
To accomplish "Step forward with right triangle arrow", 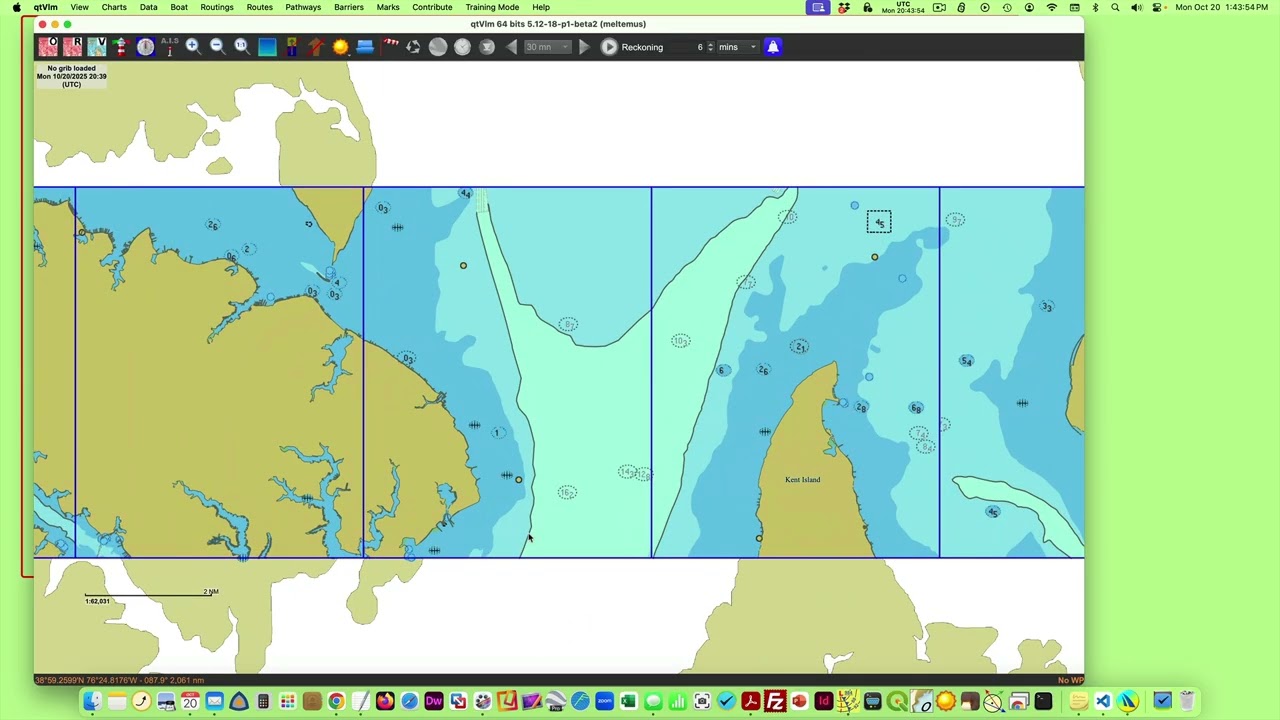I will coord(584,46).
